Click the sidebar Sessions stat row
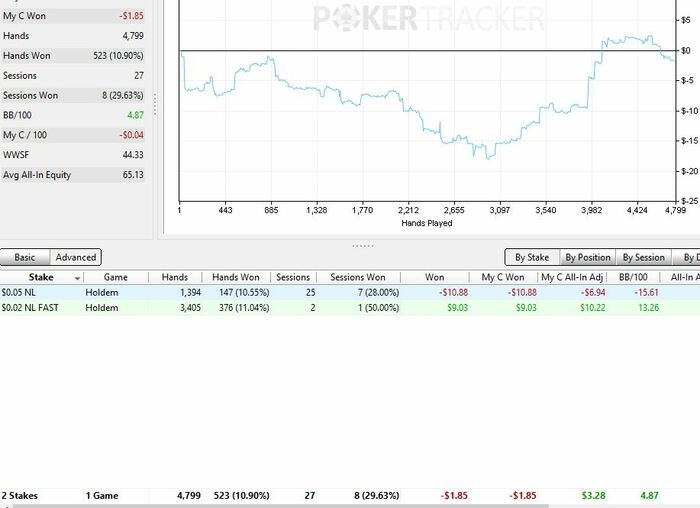This screenshot has width=700, height=508. coord(73,75)
